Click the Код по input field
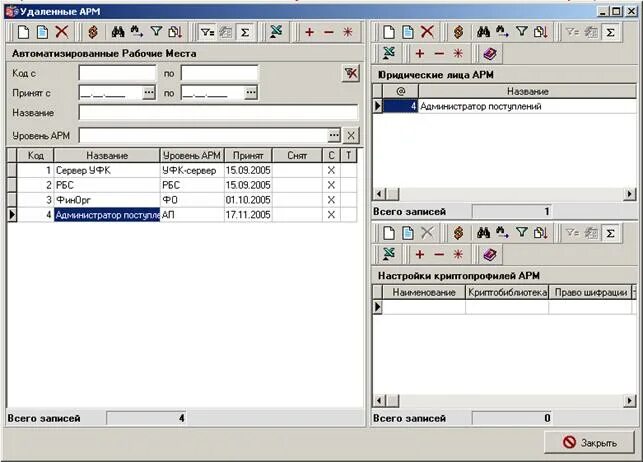 tap(219, 73)
